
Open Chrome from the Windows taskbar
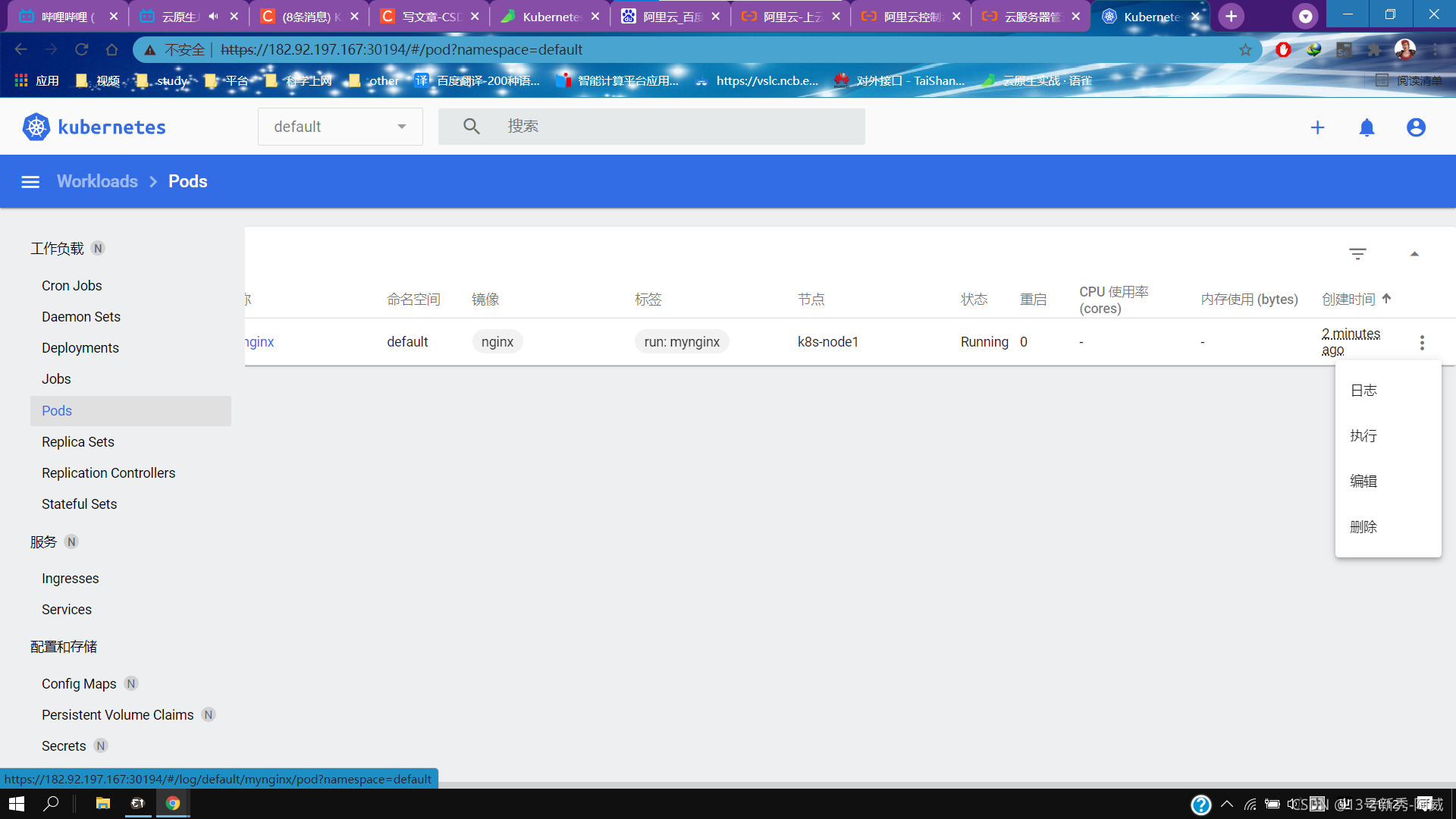tap(173, 803)
